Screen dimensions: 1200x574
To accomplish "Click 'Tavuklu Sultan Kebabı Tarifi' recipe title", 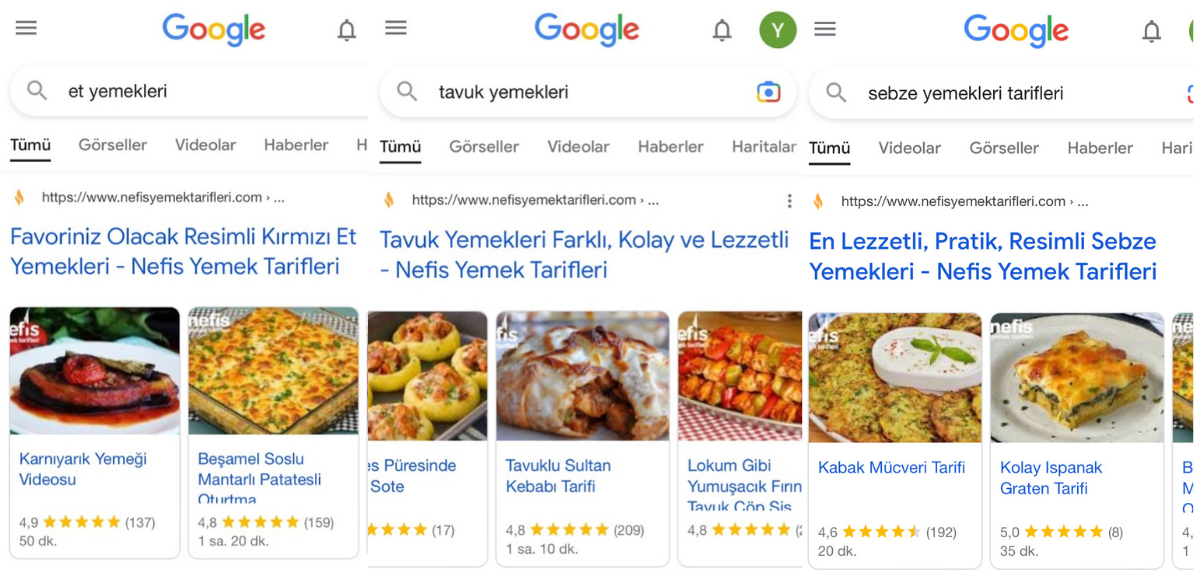I will [557, 476].
